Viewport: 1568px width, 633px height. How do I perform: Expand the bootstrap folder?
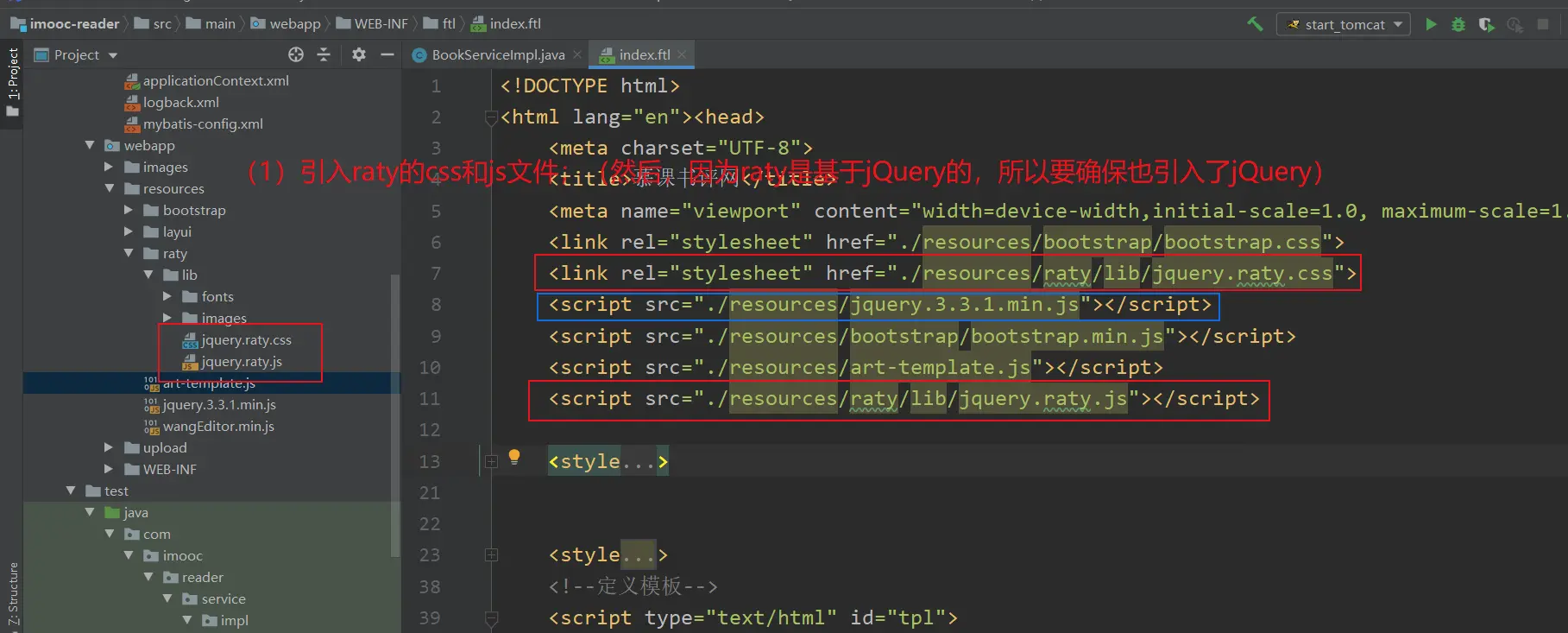click(129, 210)
